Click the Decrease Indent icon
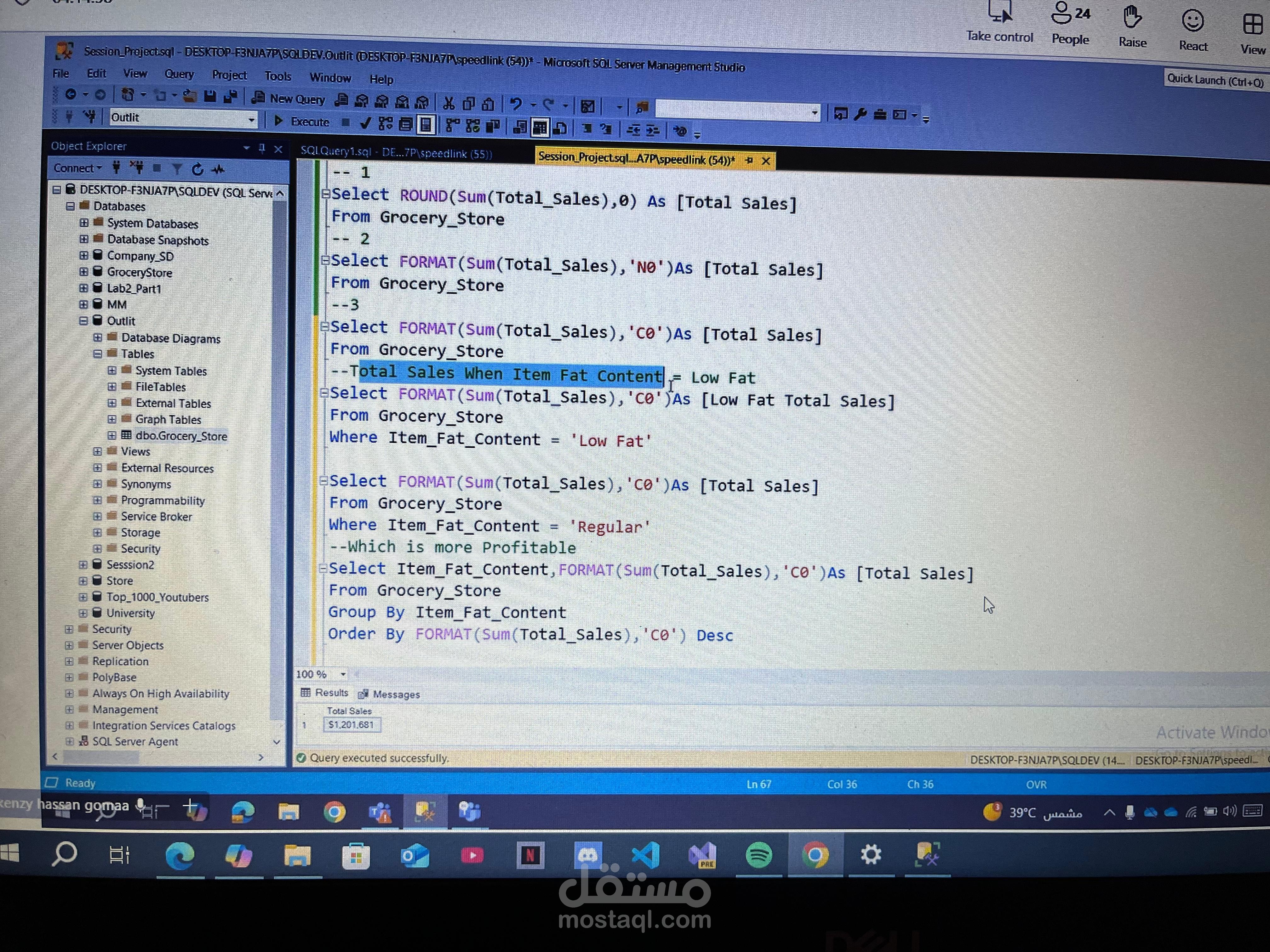This screenshot has height=952, width=1270. (x=633, y=130)
